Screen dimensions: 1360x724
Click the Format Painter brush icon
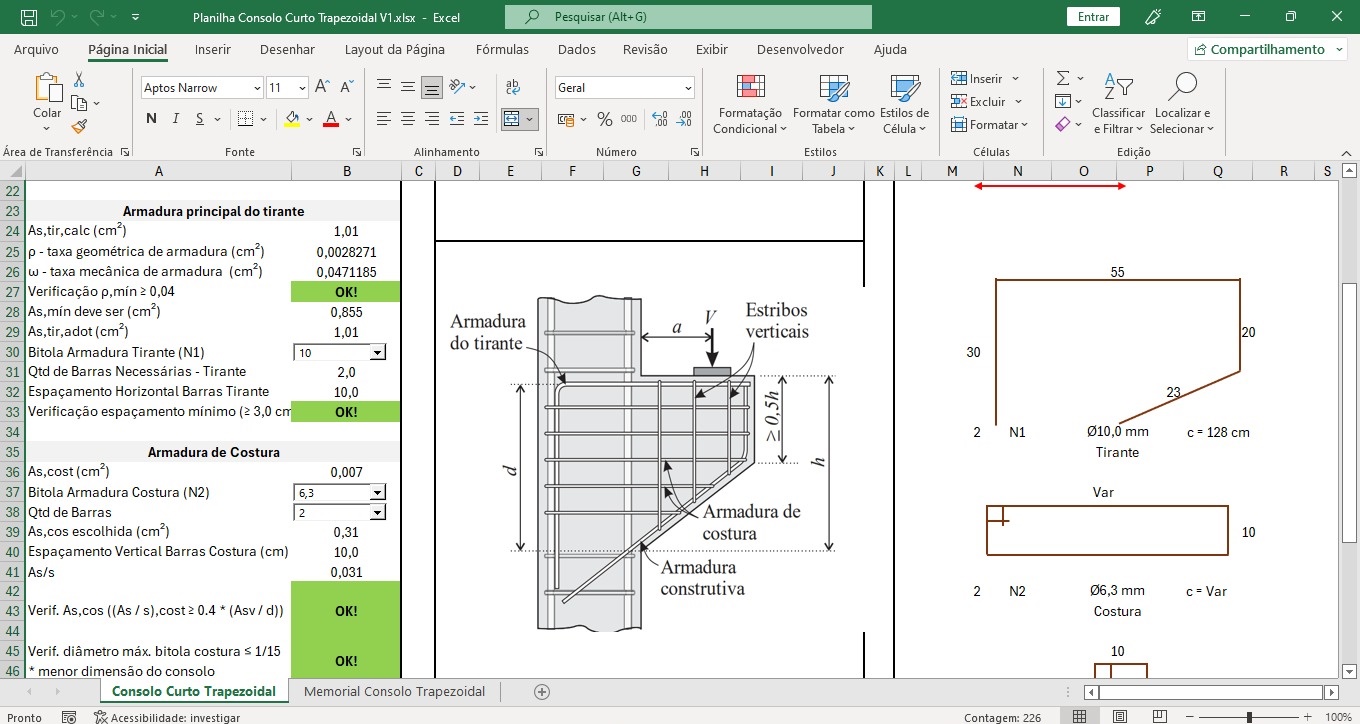79,126
